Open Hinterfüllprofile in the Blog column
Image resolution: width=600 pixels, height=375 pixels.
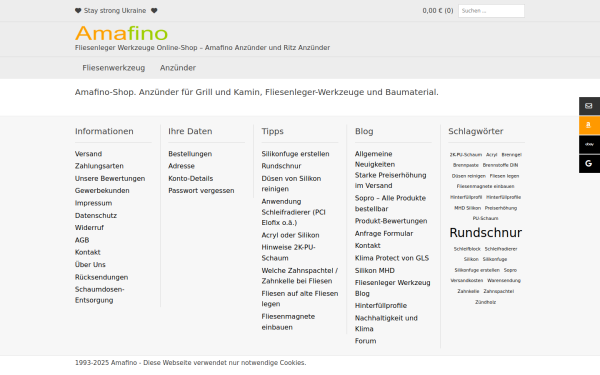[381, 305]
